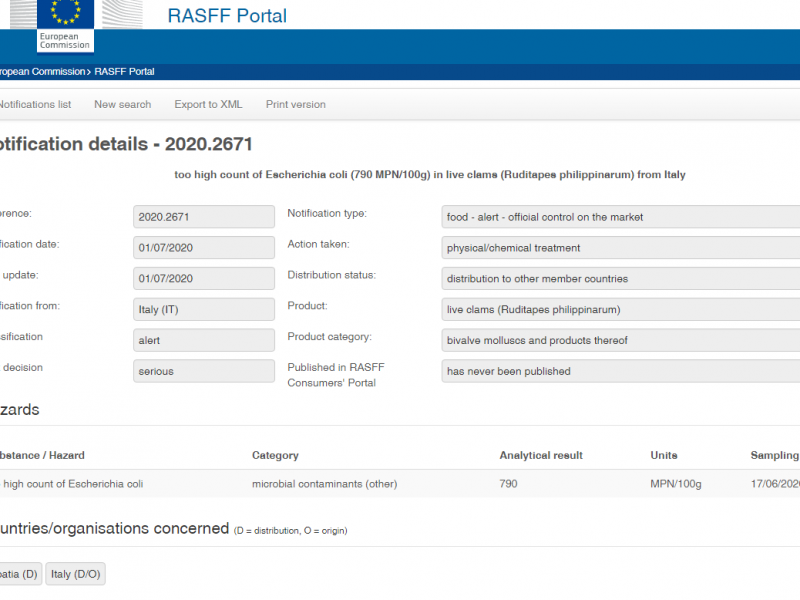Select analytical result value 790
The image size is (800, 600).
click(x=508, y=484)
